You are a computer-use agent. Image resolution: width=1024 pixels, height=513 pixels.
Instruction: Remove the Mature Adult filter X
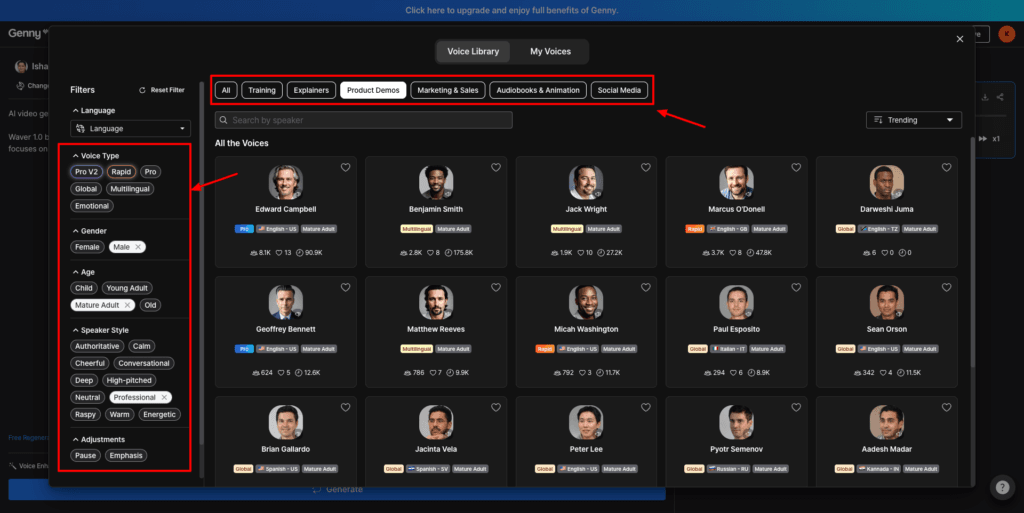pyautogui.click(x=127, y=305)
